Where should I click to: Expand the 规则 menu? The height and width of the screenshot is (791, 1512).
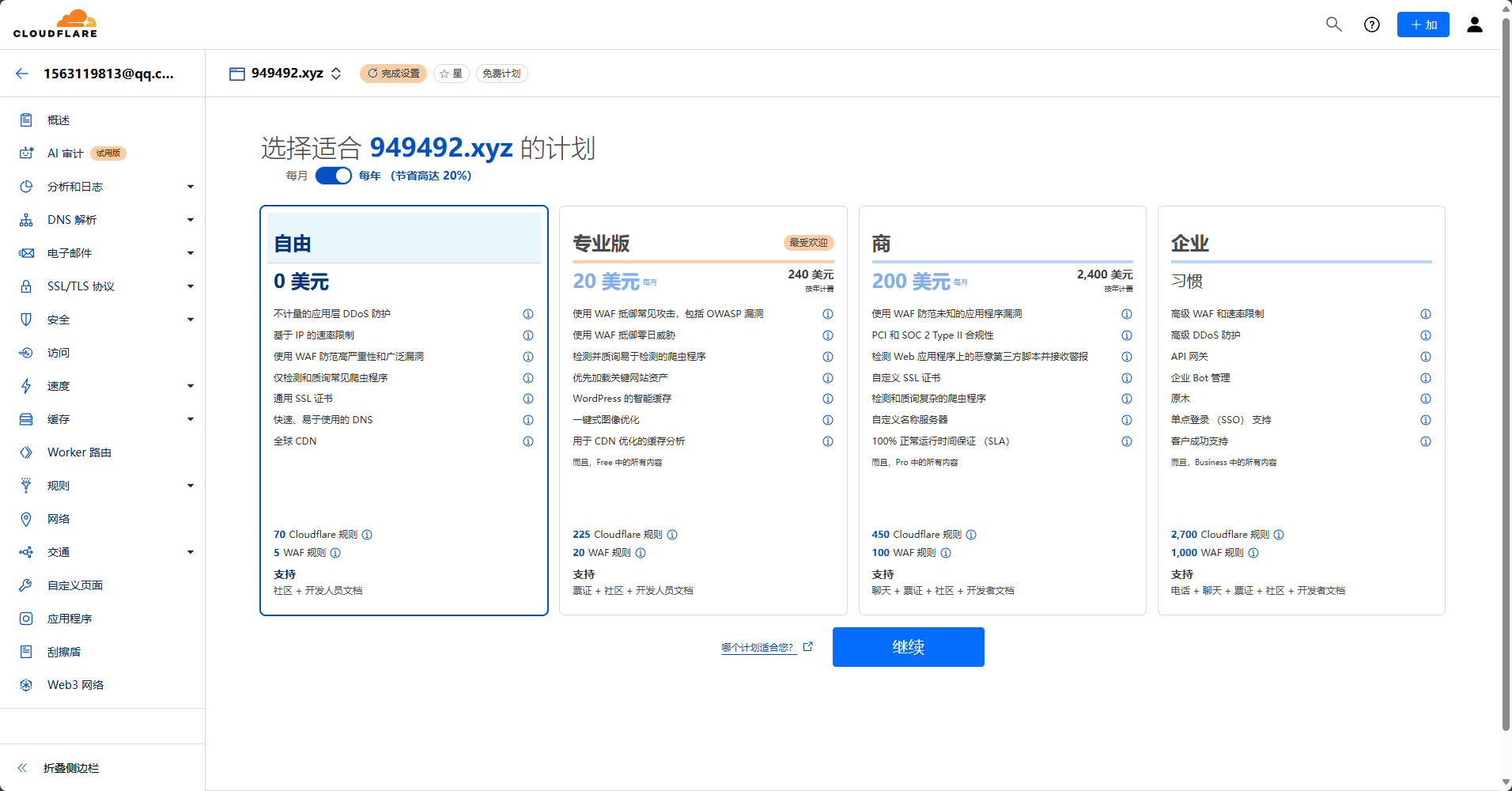[191, 486]
